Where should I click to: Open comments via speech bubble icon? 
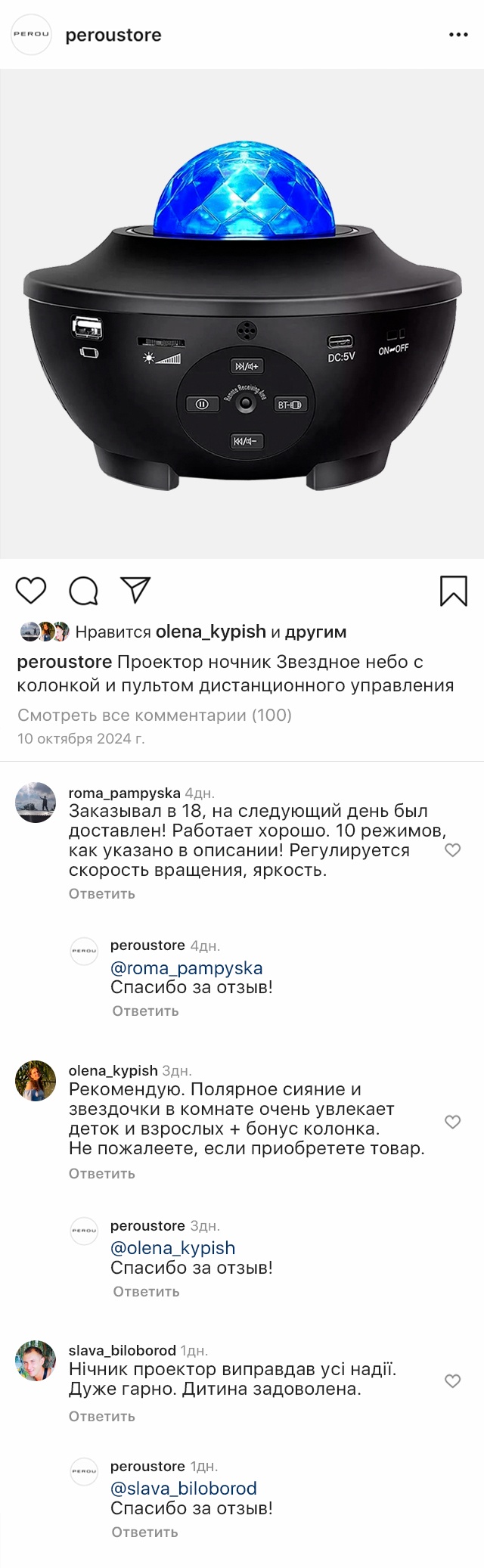(x=83, y=591)
